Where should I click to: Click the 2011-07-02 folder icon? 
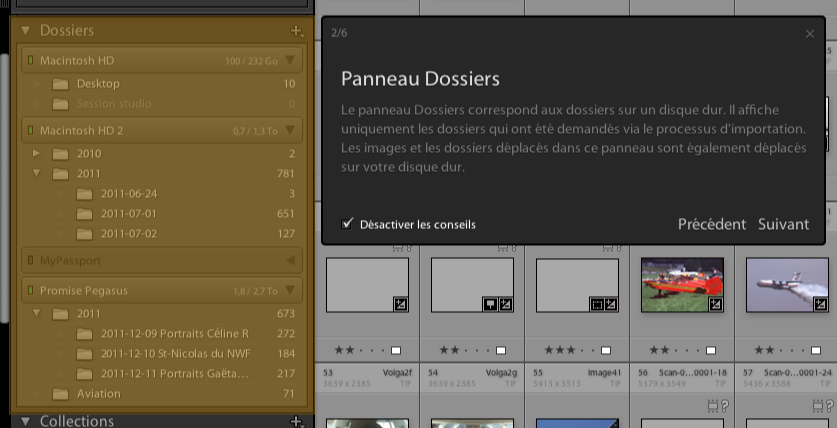[84, 234]
